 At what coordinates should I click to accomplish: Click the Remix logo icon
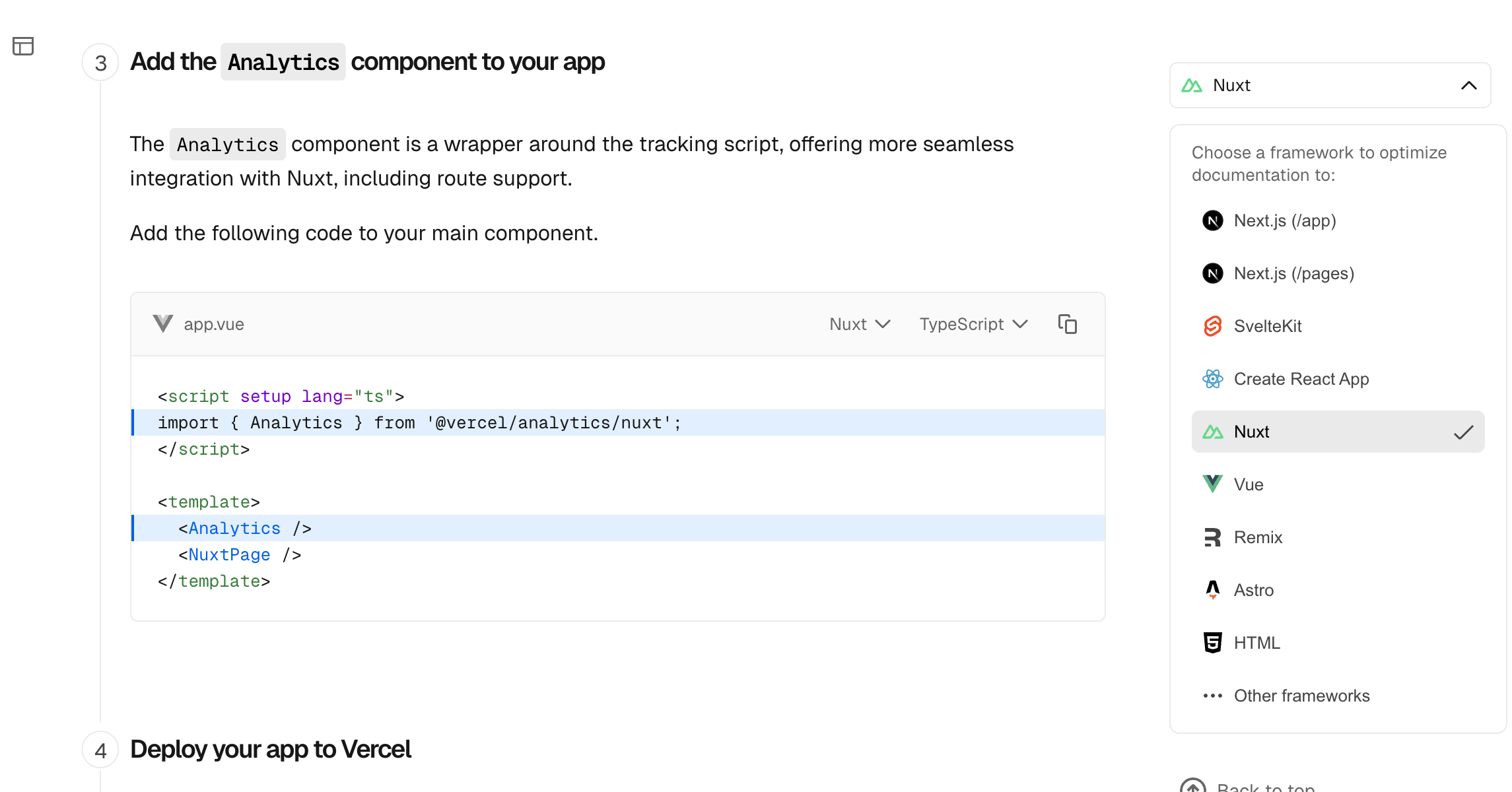click(1212, 537)
